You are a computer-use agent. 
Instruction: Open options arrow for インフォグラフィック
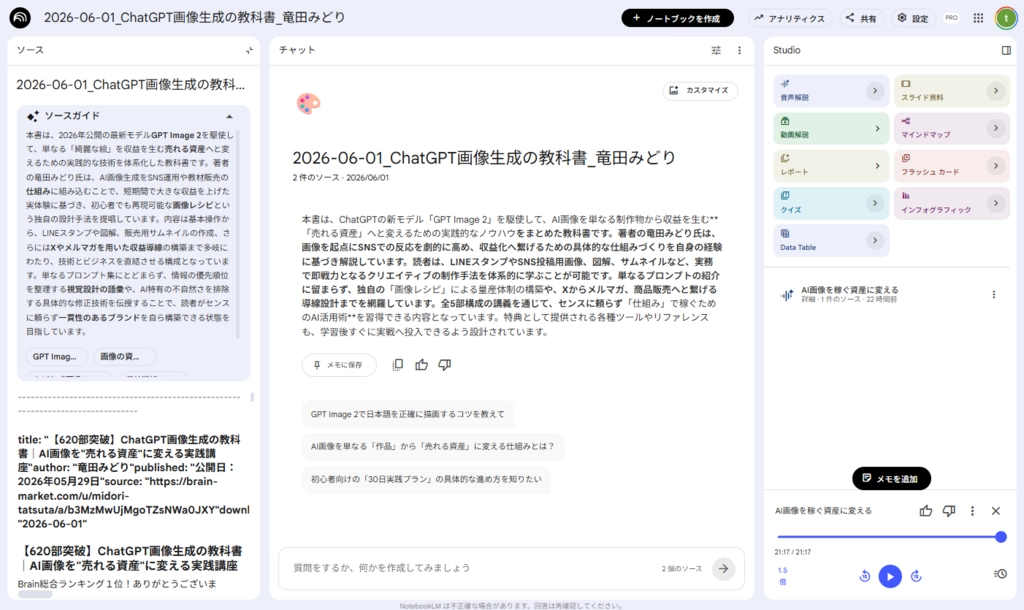pyautogui.click(x=996, y=204)
